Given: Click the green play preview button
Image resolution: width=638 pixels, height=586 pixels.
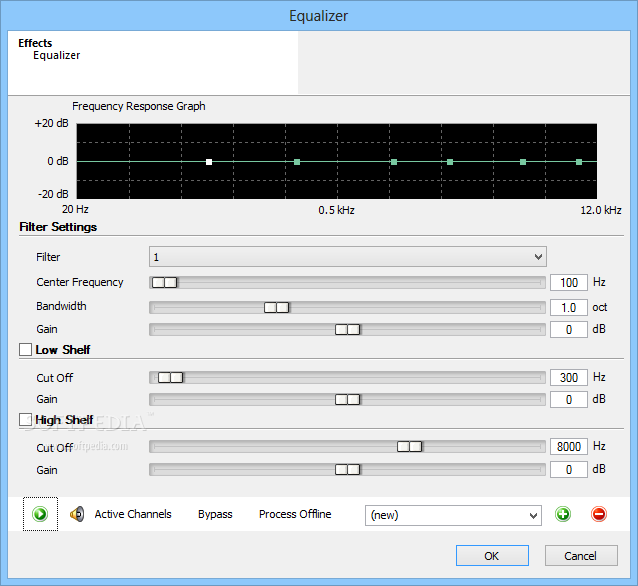Looking at the screenshot, I should [x=40, y=514].
